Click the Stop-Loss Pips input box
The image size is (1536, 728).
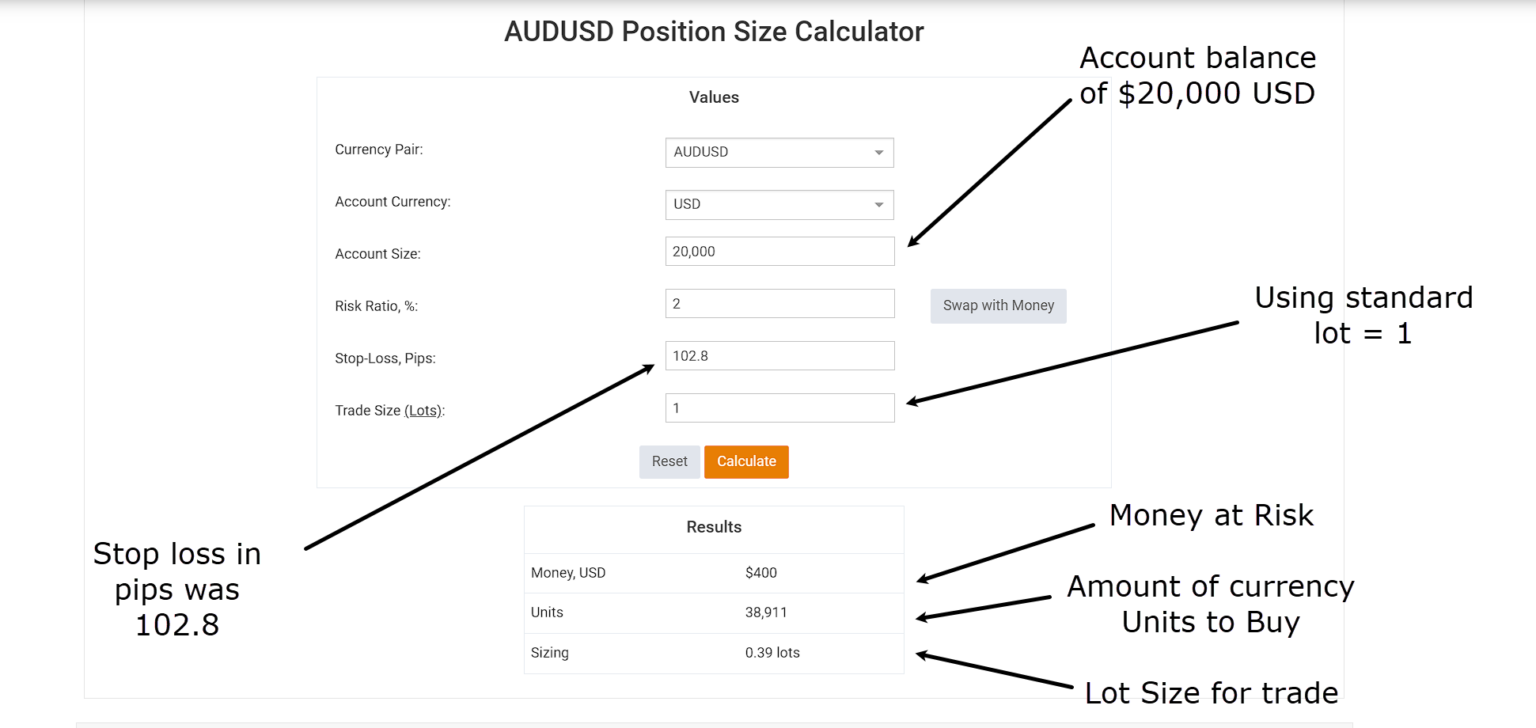pyautogui.click(x=779, y=355)
